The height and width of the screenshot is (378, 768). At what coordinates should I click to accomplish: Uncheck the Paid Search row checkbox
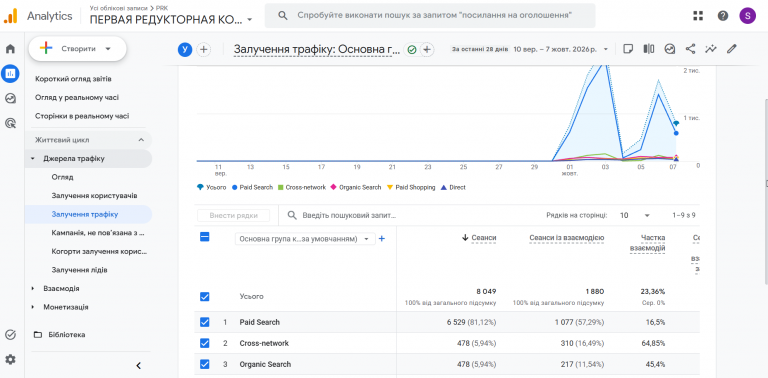tap(205, 322)
